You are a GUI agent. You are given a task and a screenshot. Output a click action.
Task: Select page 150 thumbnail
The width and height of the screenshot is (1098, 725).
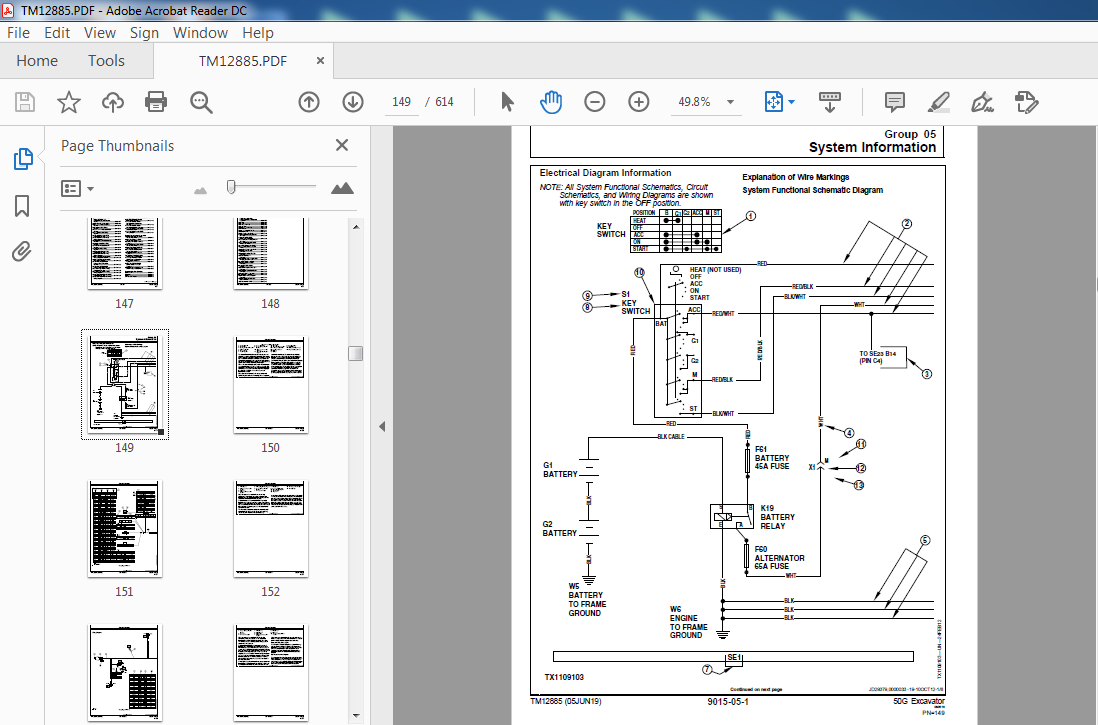point(271,385)
